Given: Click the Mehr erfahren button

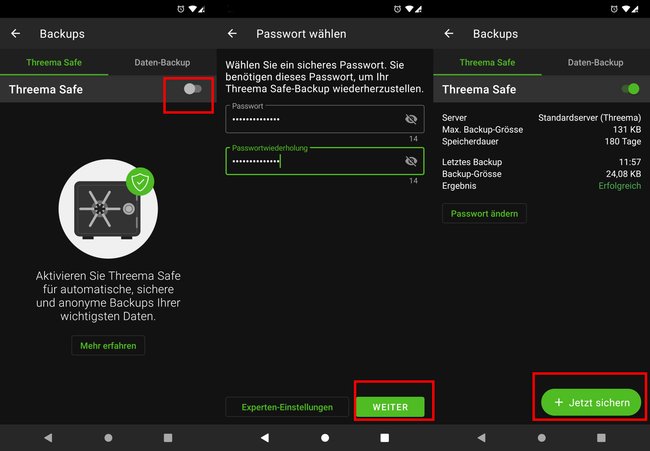Looking at the screenshot, I should [108, 346].
